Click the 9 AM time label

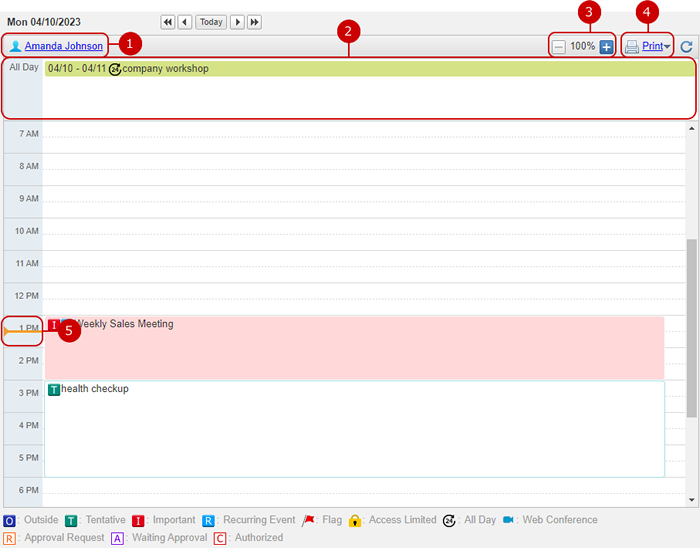[x=29, y=199]
